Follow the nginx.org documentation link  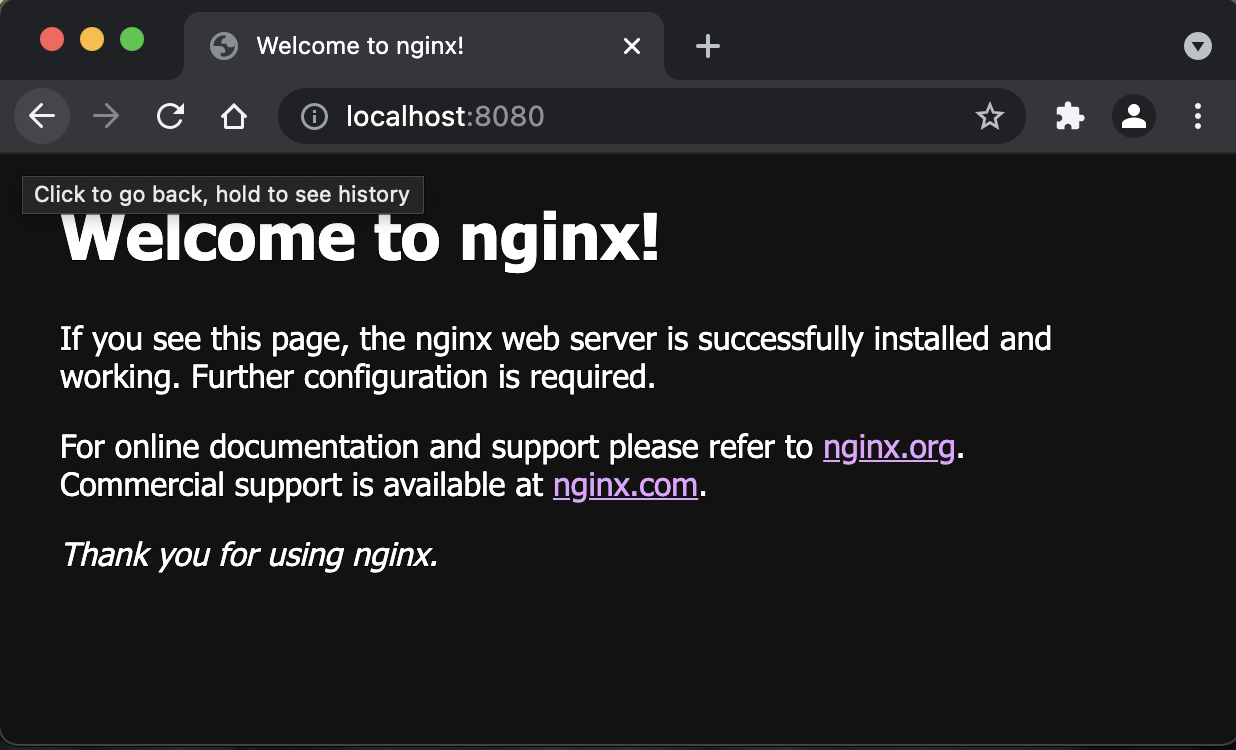[888, 447]
